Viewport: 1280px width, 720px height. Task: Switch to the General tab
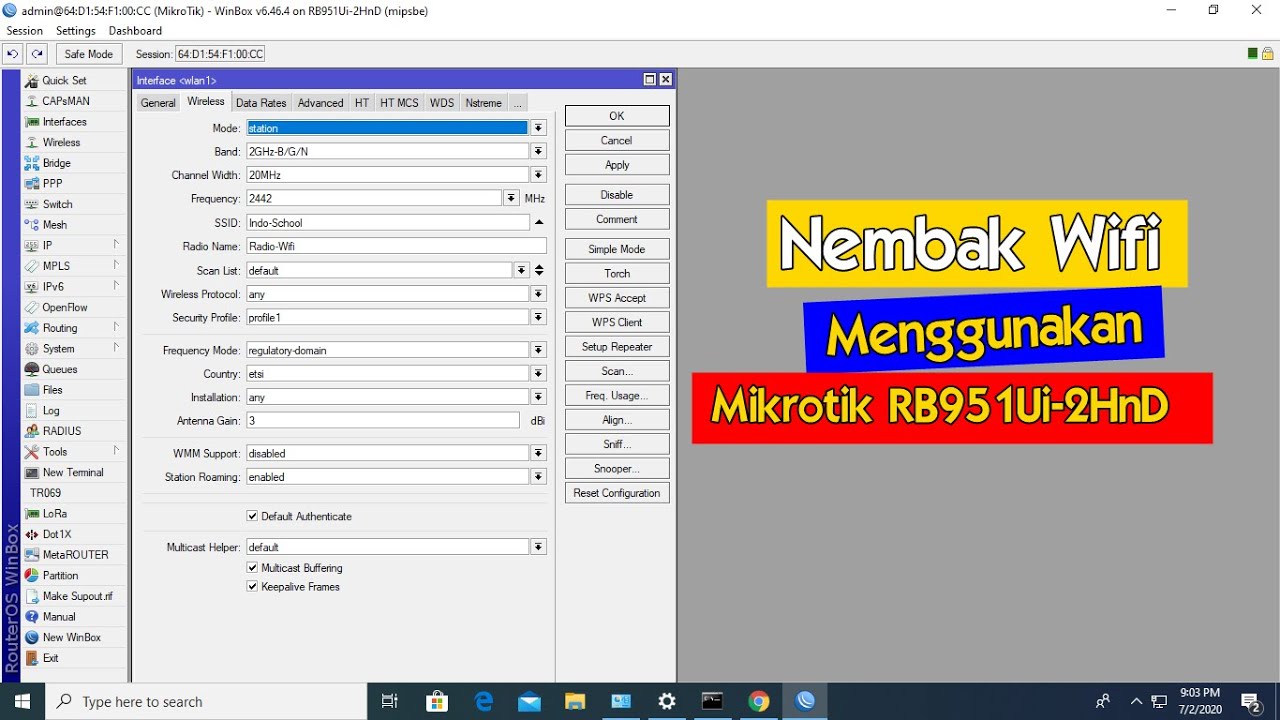tap(158, 103)
